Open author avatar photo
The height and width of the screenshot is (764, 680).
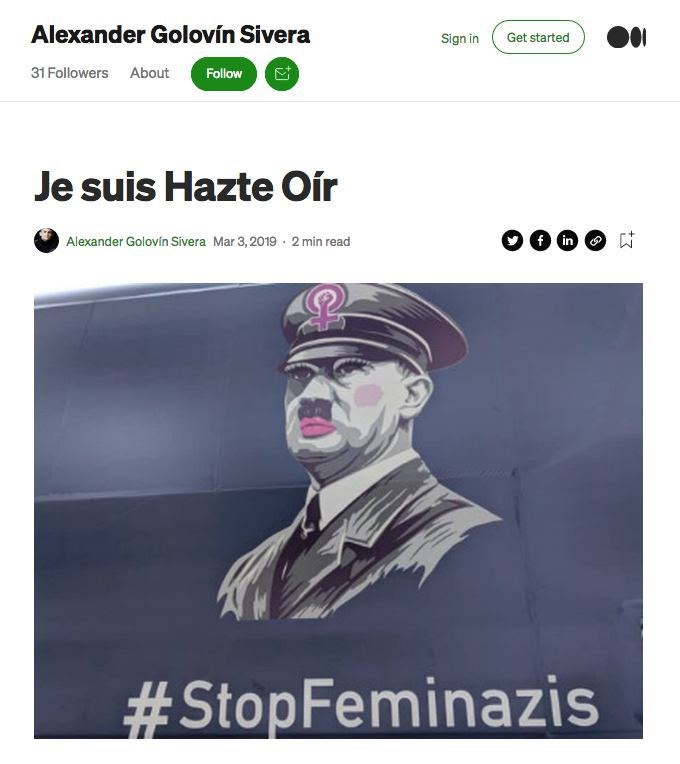click(46, 240)
